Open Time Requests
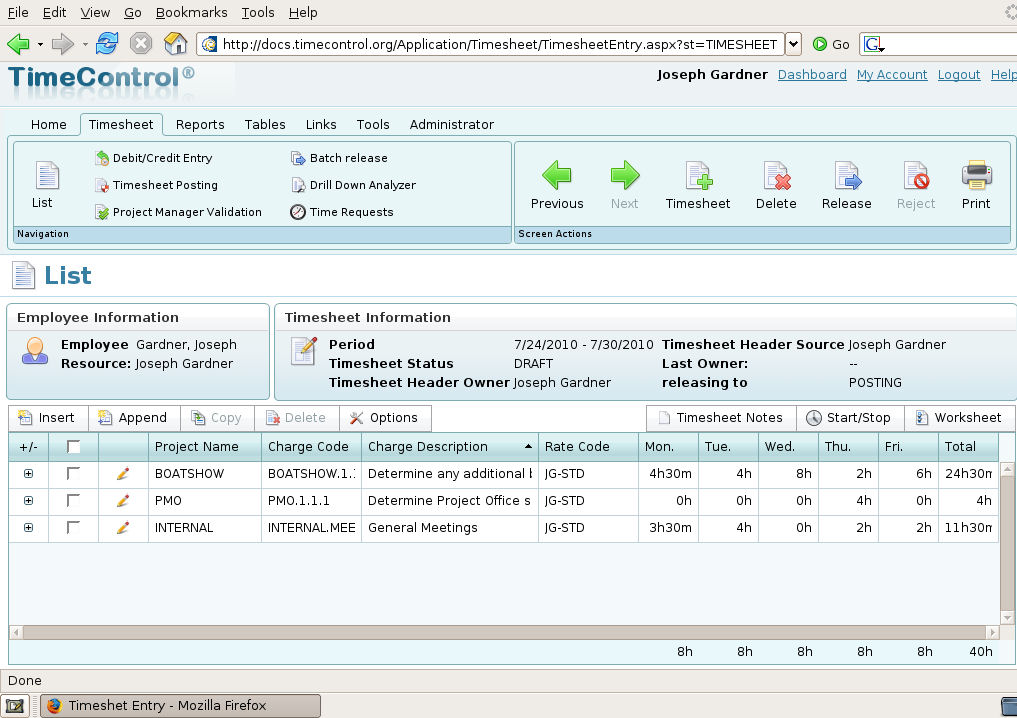 pyautogui.click(x=342, y=212)
